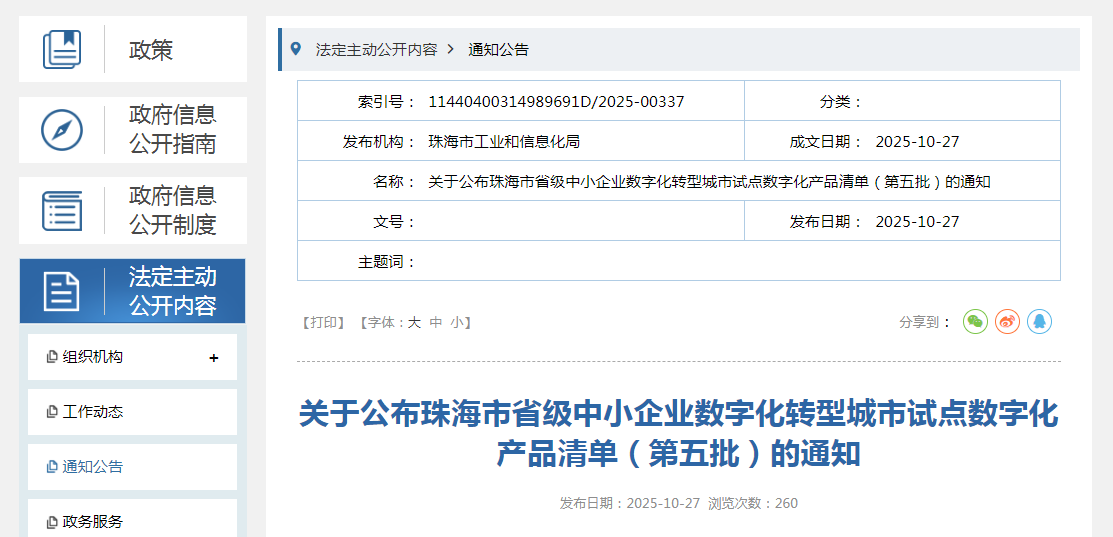Share the article to WeChat
The height and width of the screenshot is (537, 1113).
(x=975, y=321)
